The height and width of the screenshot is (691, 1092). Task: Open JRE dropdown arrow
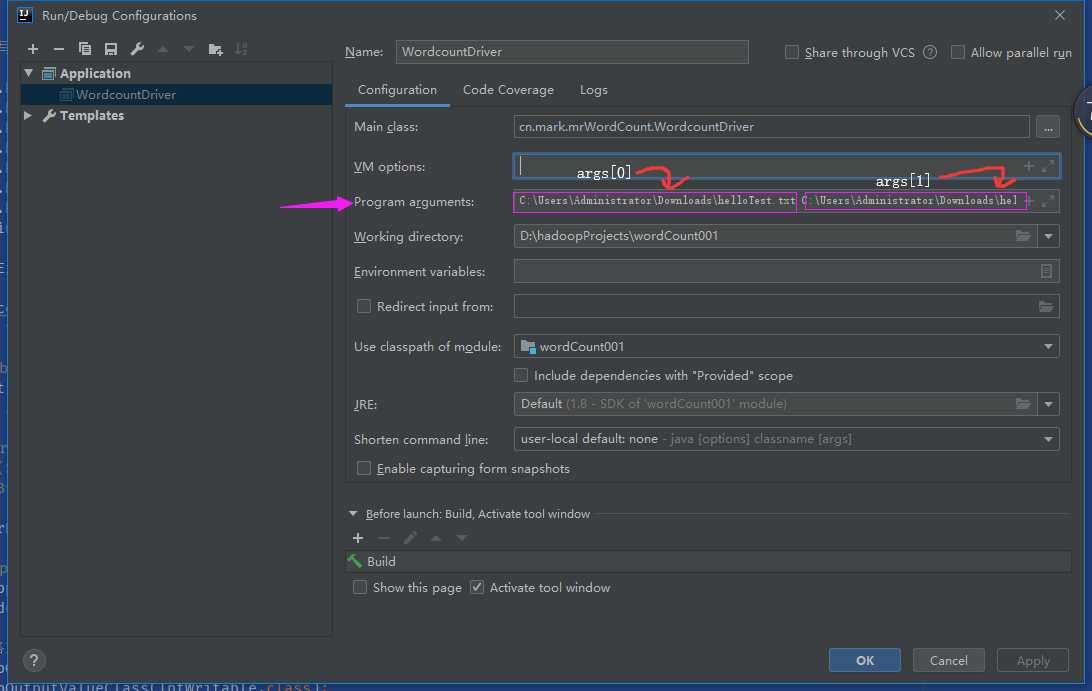1048,404
